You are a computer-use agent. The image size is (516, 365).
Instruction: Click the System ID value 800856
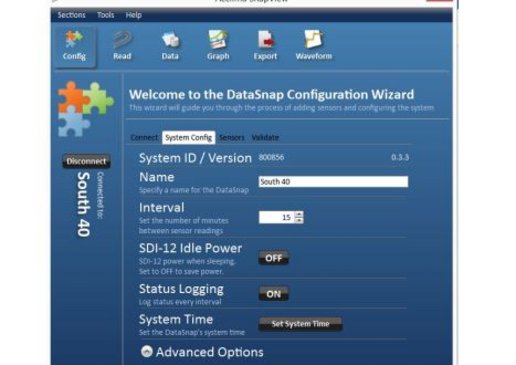coord(271,157)
